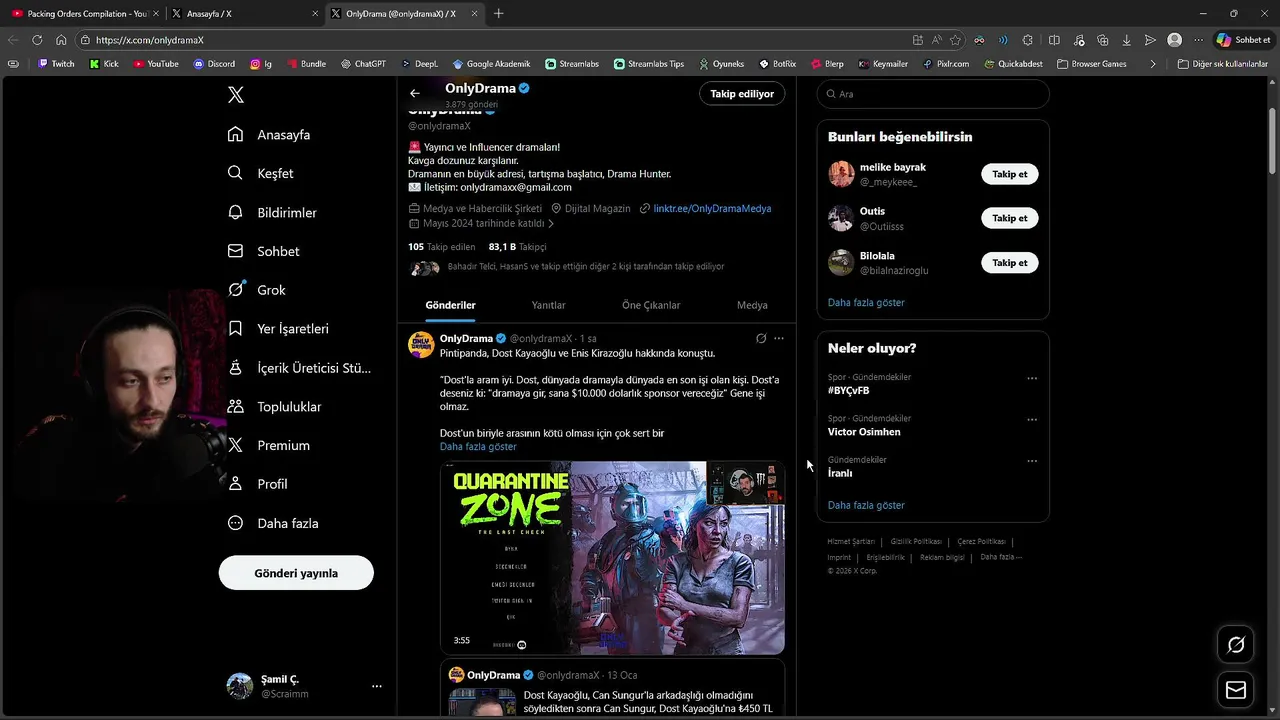Open İçerik Üreticisi Stüdyosu

coord(299,367)
